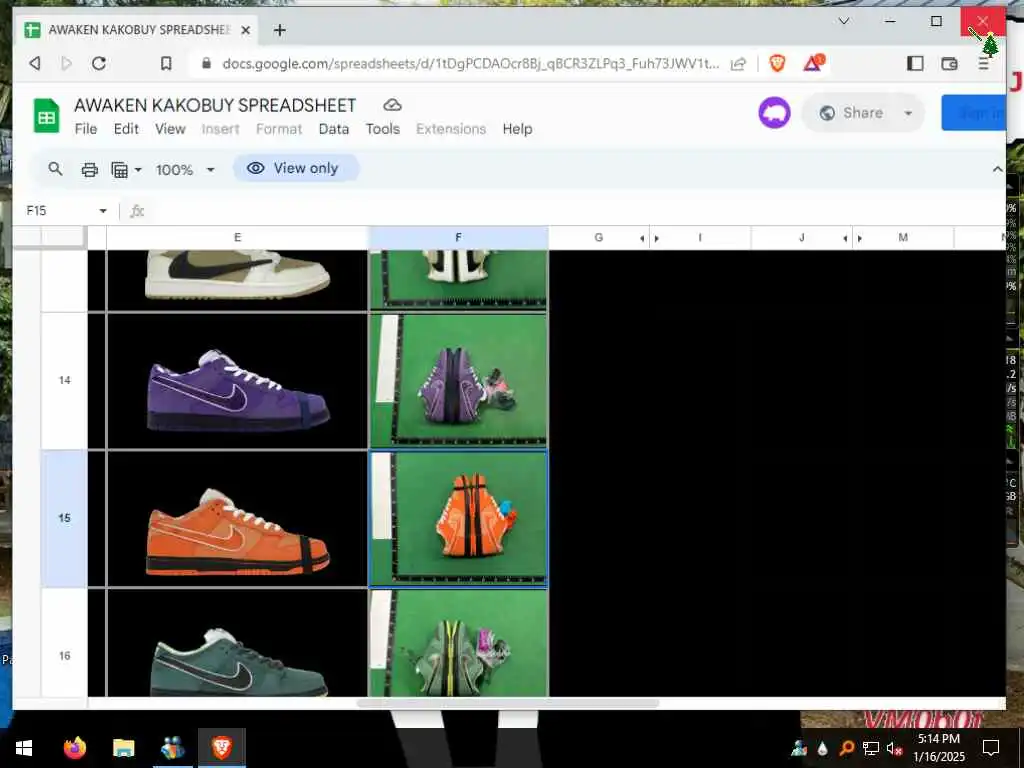Collapse the toolbar with chevron icon

click(997, 169)
